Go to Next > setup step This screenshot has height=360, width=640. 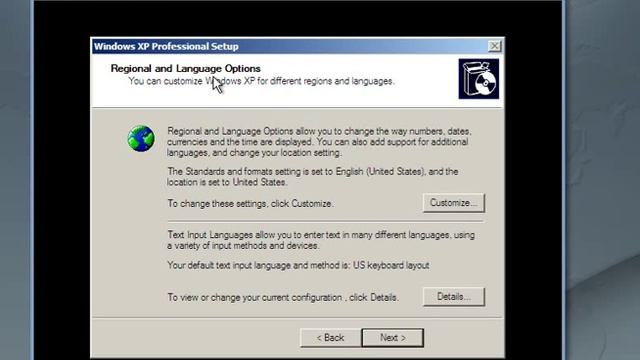click(393, 338)
